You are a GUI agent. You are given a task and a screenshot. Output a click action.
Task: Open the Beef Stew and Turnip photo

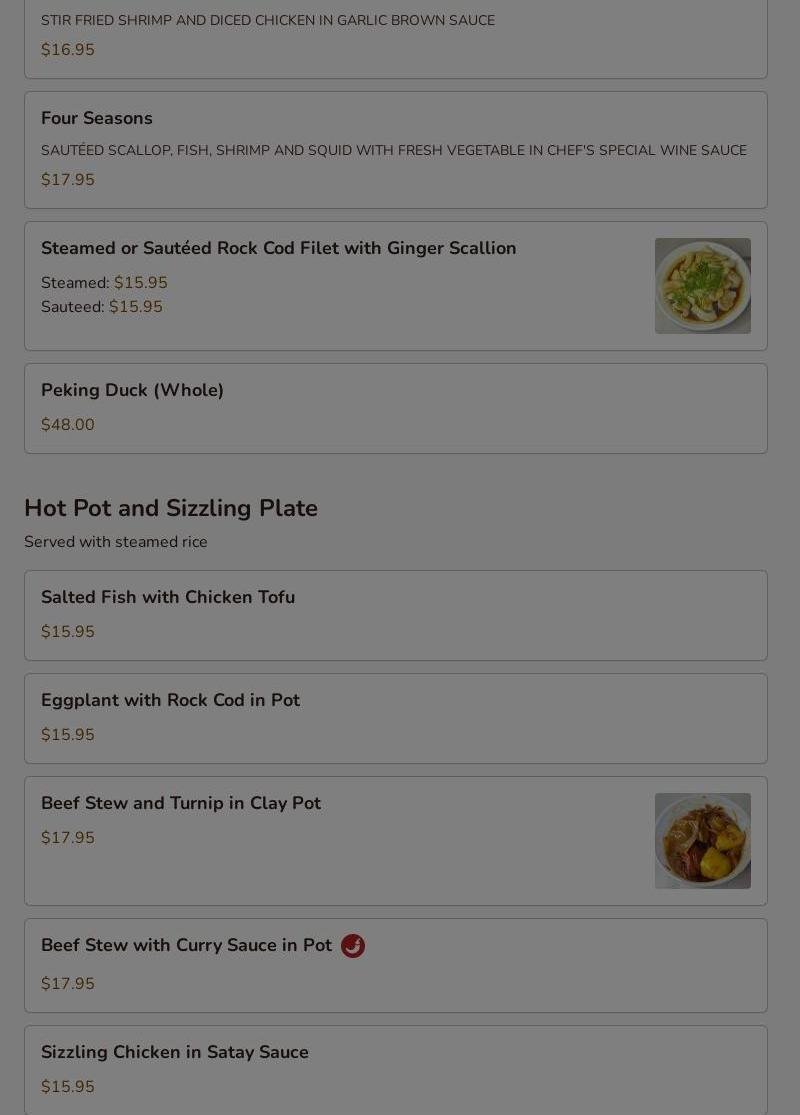703,841
